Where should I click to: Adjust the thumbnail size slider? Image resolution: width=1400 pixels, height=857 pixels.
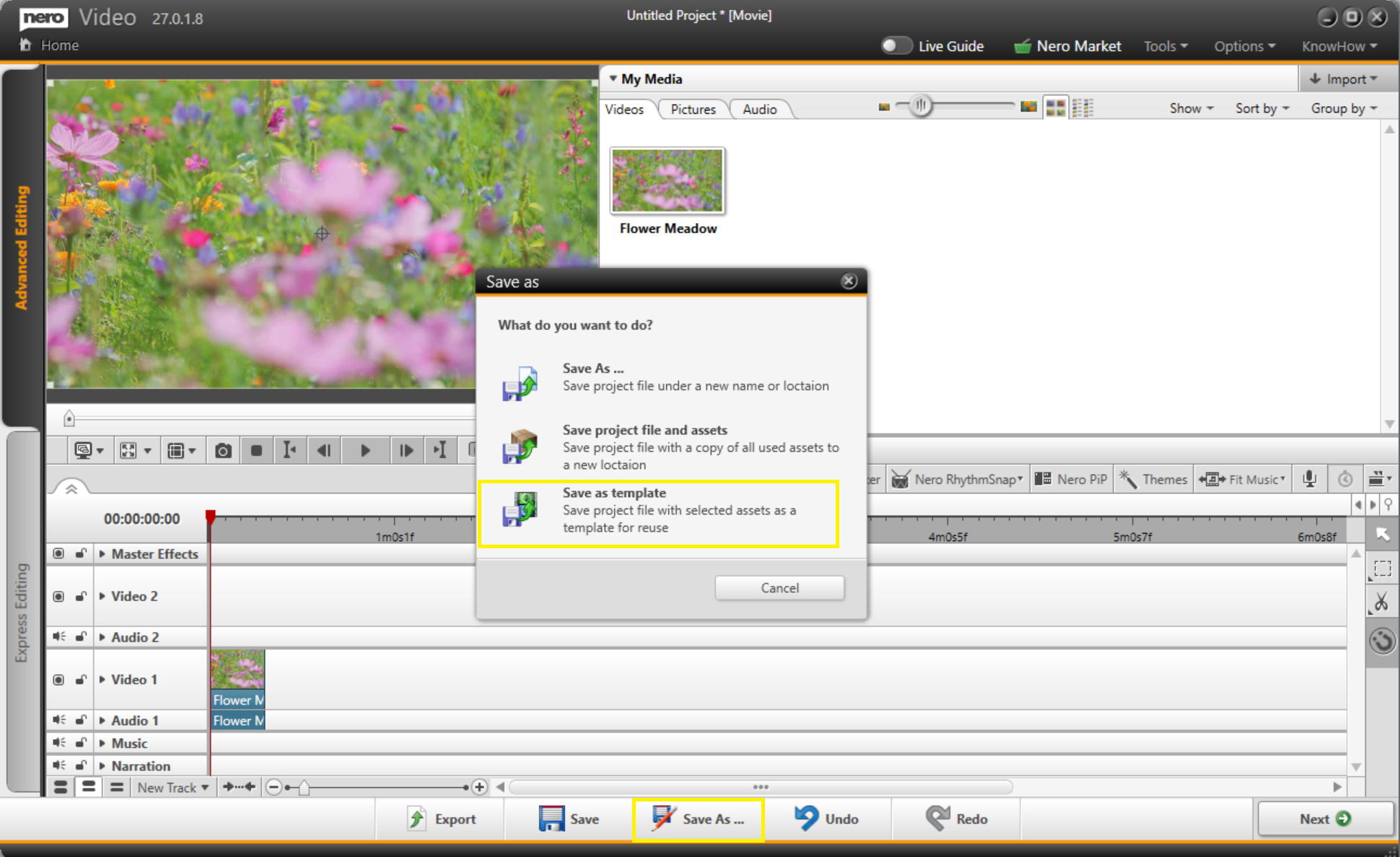(x=921, y=107)
